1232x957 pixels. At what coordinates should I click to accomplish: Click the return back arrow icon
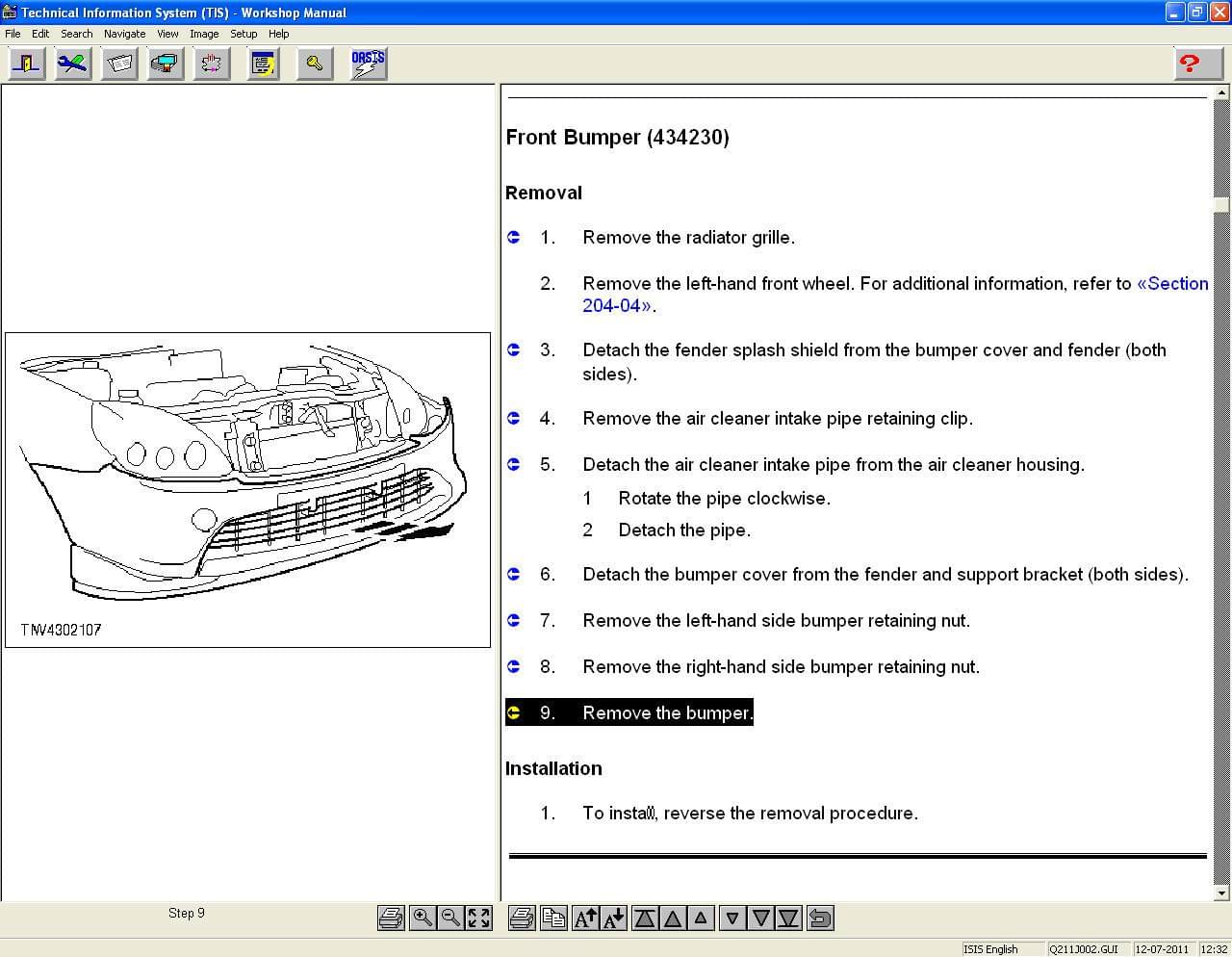820,918
